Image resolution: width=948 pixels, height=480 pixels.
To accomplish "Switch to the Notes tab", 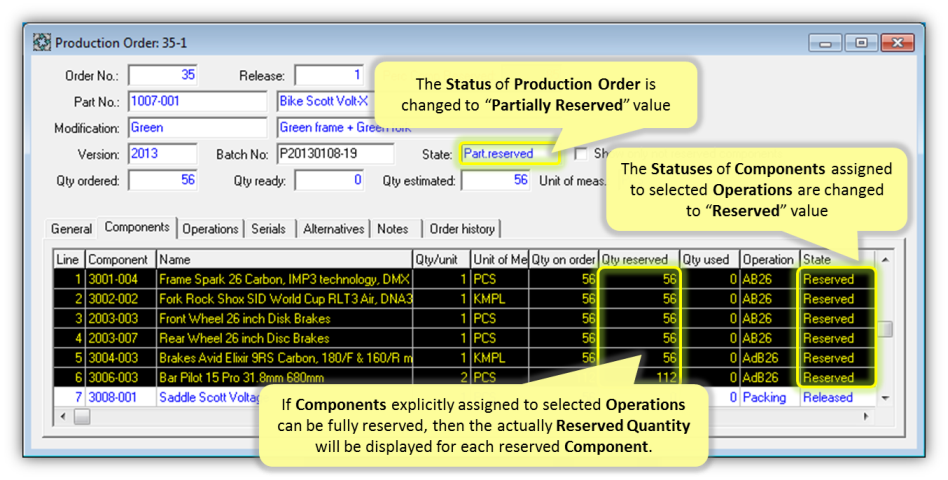I will [393, 229].
